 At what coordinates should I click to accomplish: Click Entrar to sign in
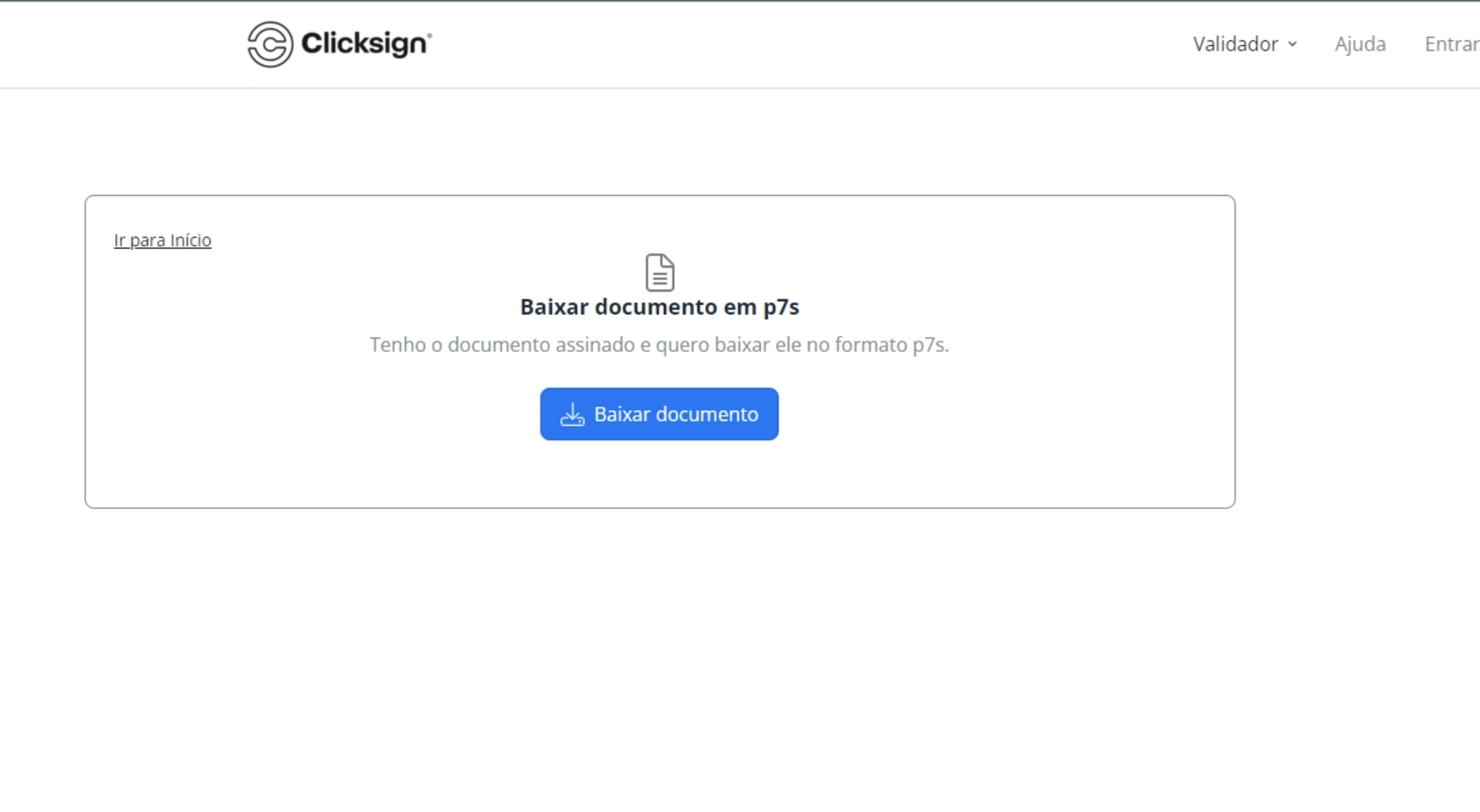(x=1452, y=44)
